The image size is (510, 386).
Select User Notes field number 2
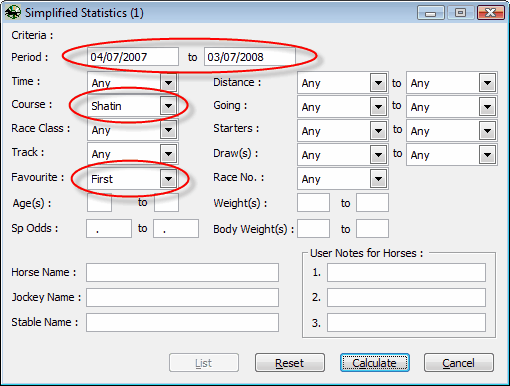tap(406, 297)
